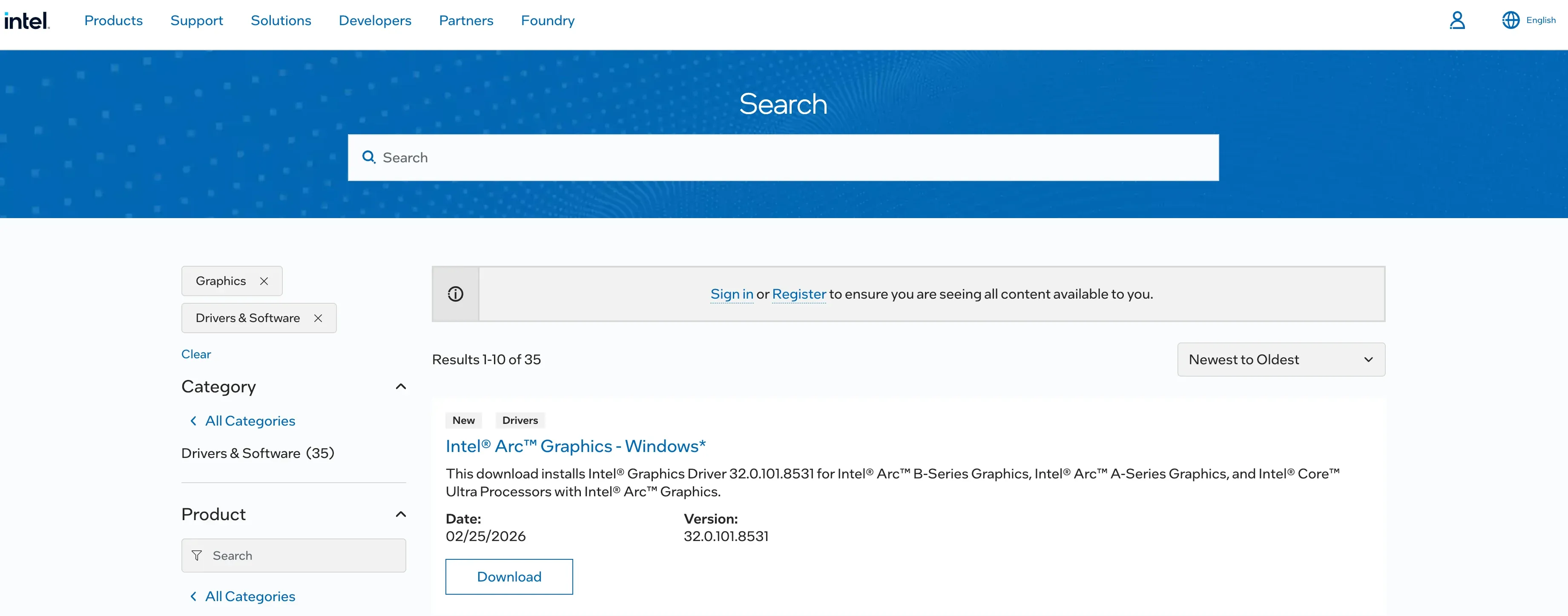Click the magnifier icon in search bar
Screen dimensions: 1568x616
(x=368, y=158)
